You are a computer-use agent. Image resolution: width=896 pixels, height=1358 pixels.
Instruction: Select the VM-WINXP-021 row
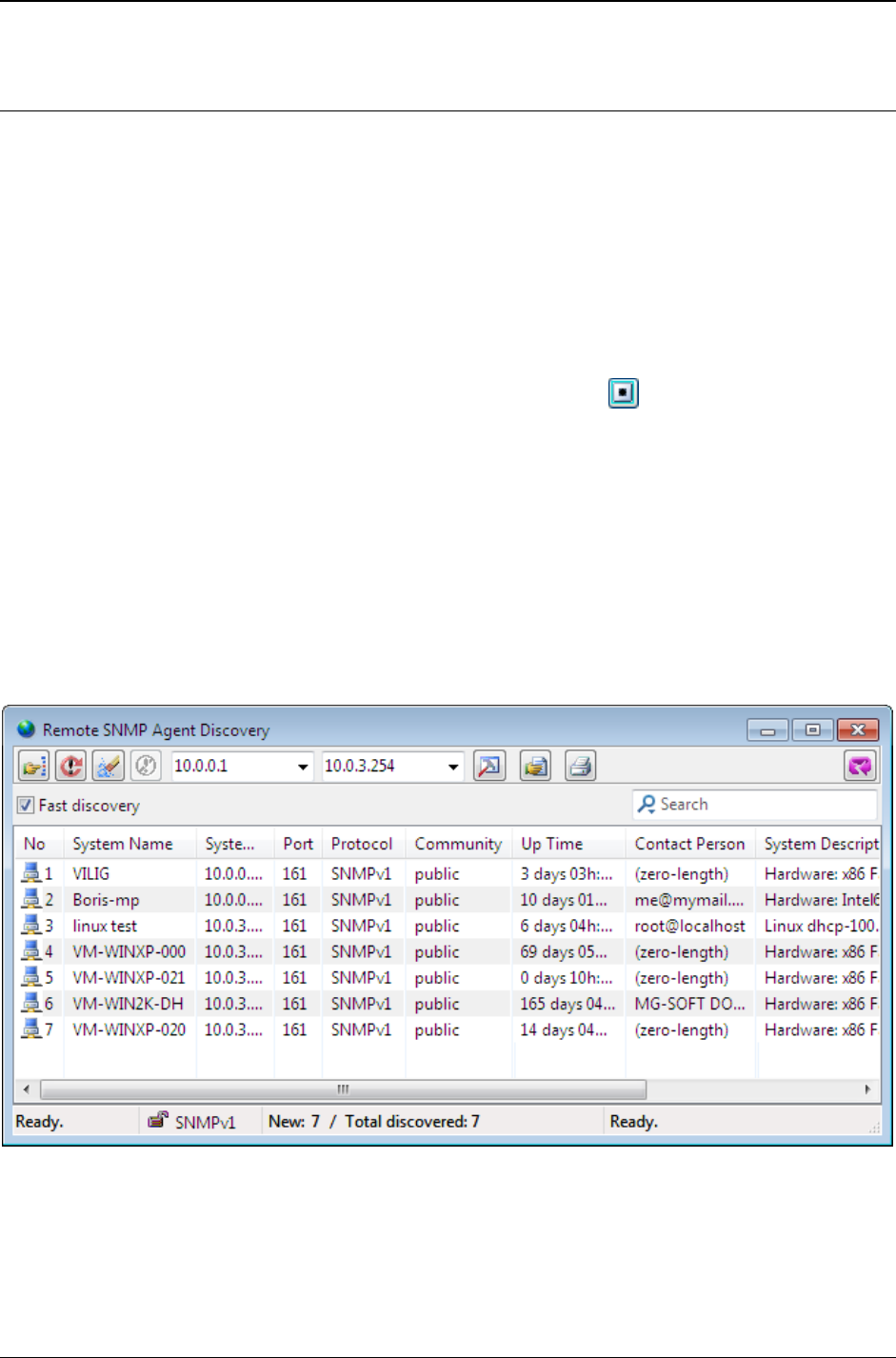pos(448,977)
